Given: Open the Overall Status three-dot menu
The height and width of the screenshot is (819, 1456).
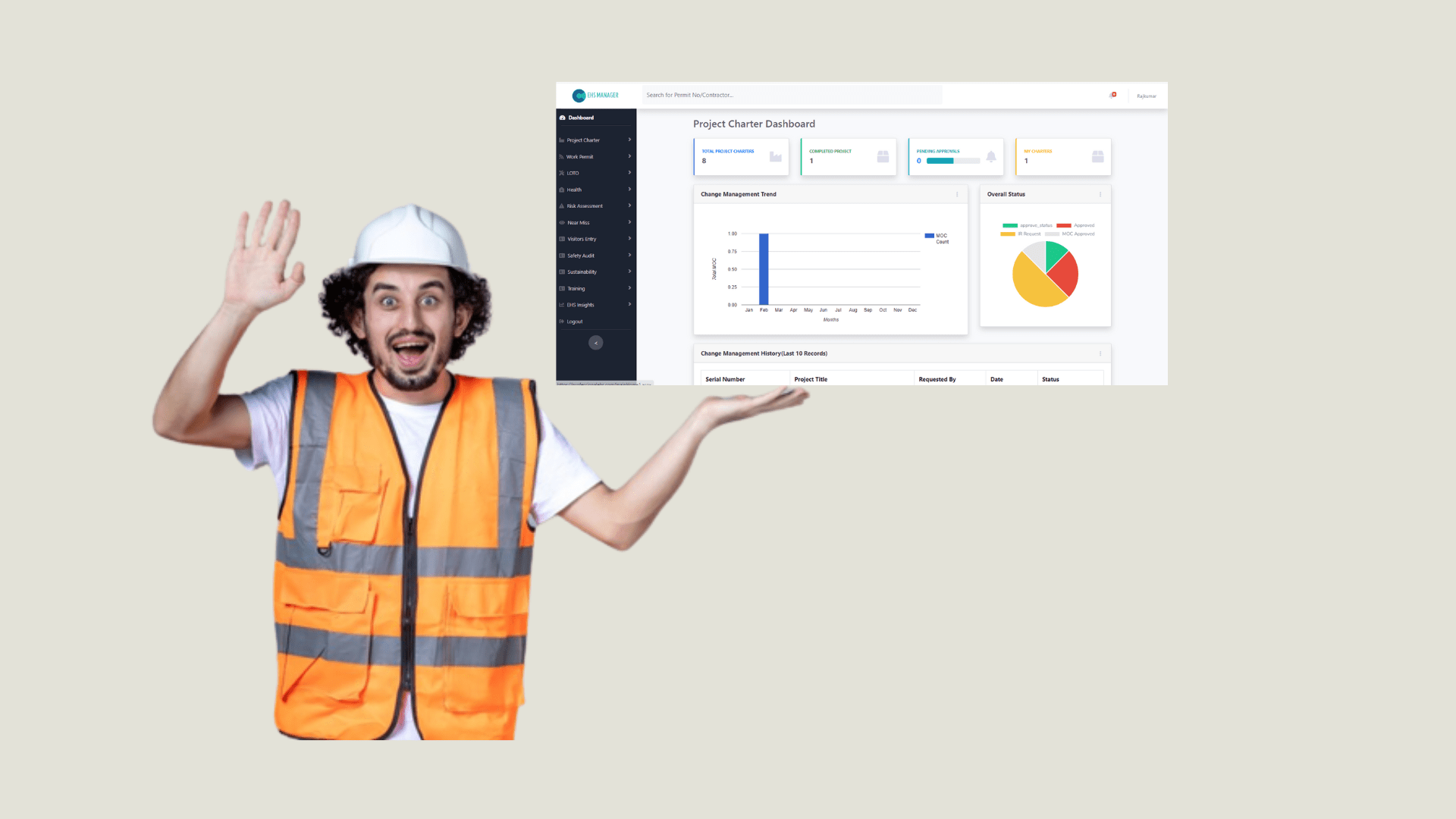Looking at the screenshot, I should pos(1100,195).
